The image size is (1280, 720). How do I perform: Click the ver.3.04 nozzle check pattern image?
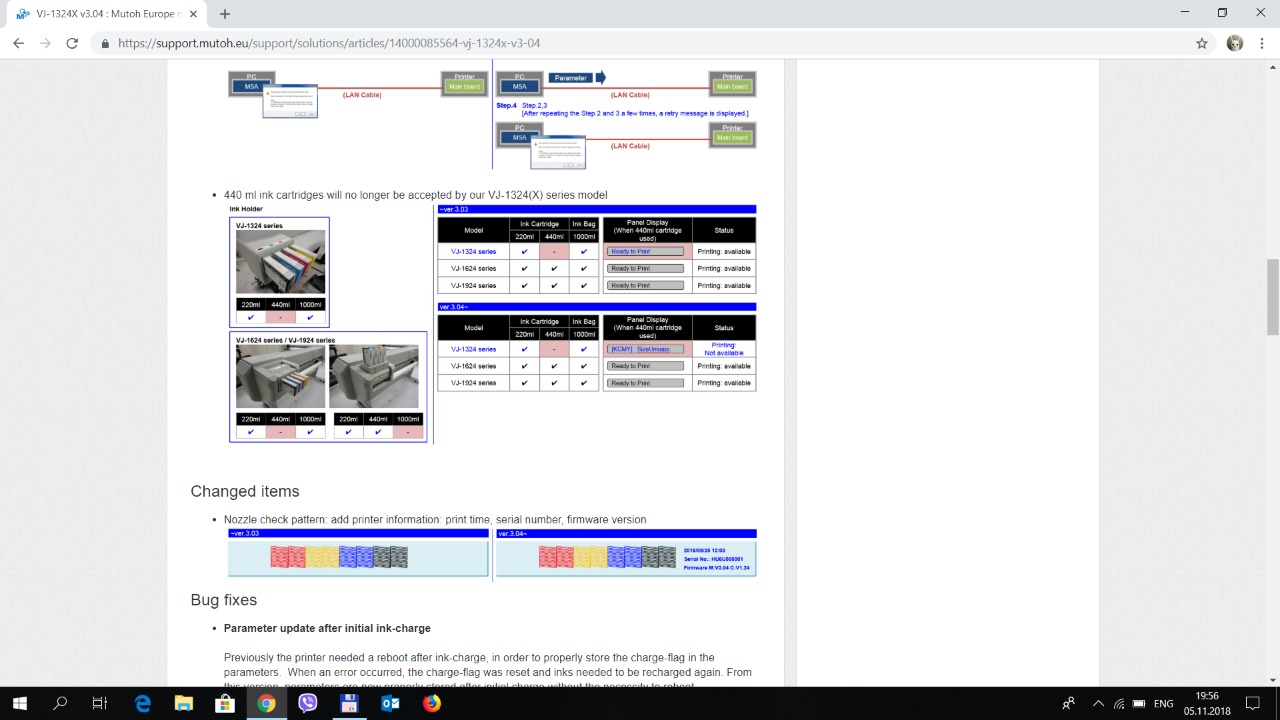(x=626, y=558)
